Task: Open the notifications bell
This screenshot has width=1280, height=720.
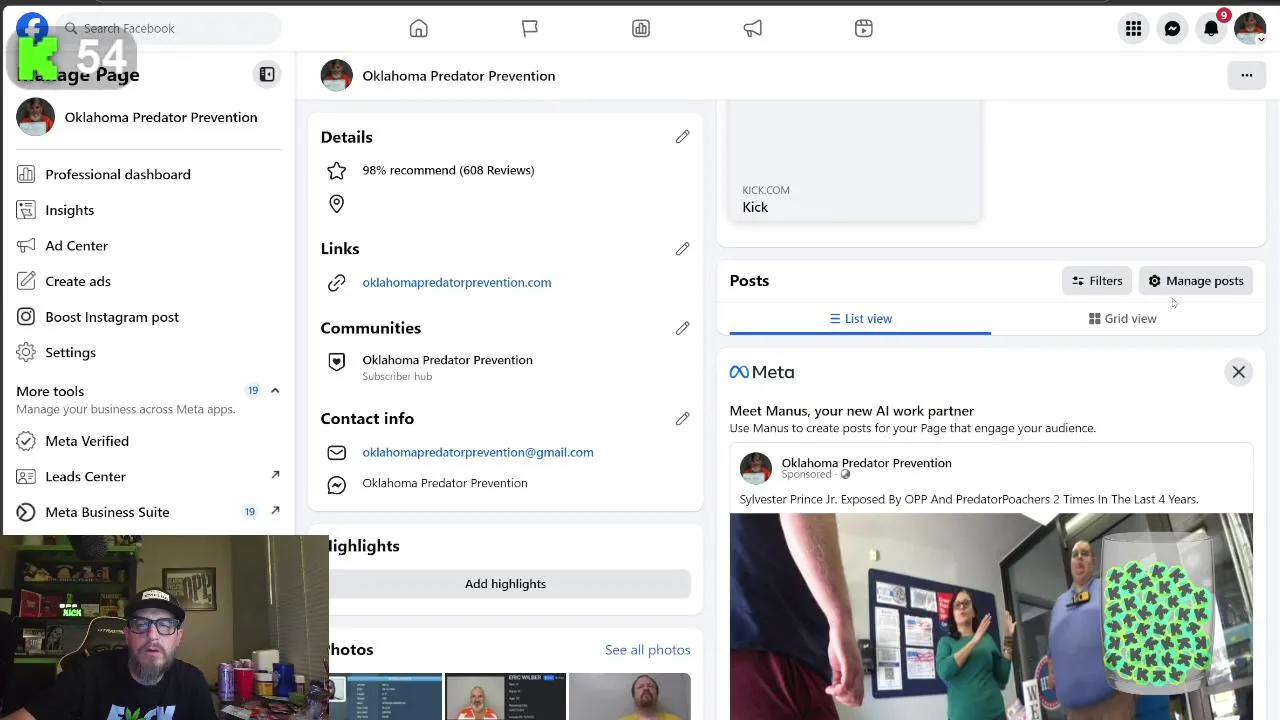Action: (x=1211, y=28)
